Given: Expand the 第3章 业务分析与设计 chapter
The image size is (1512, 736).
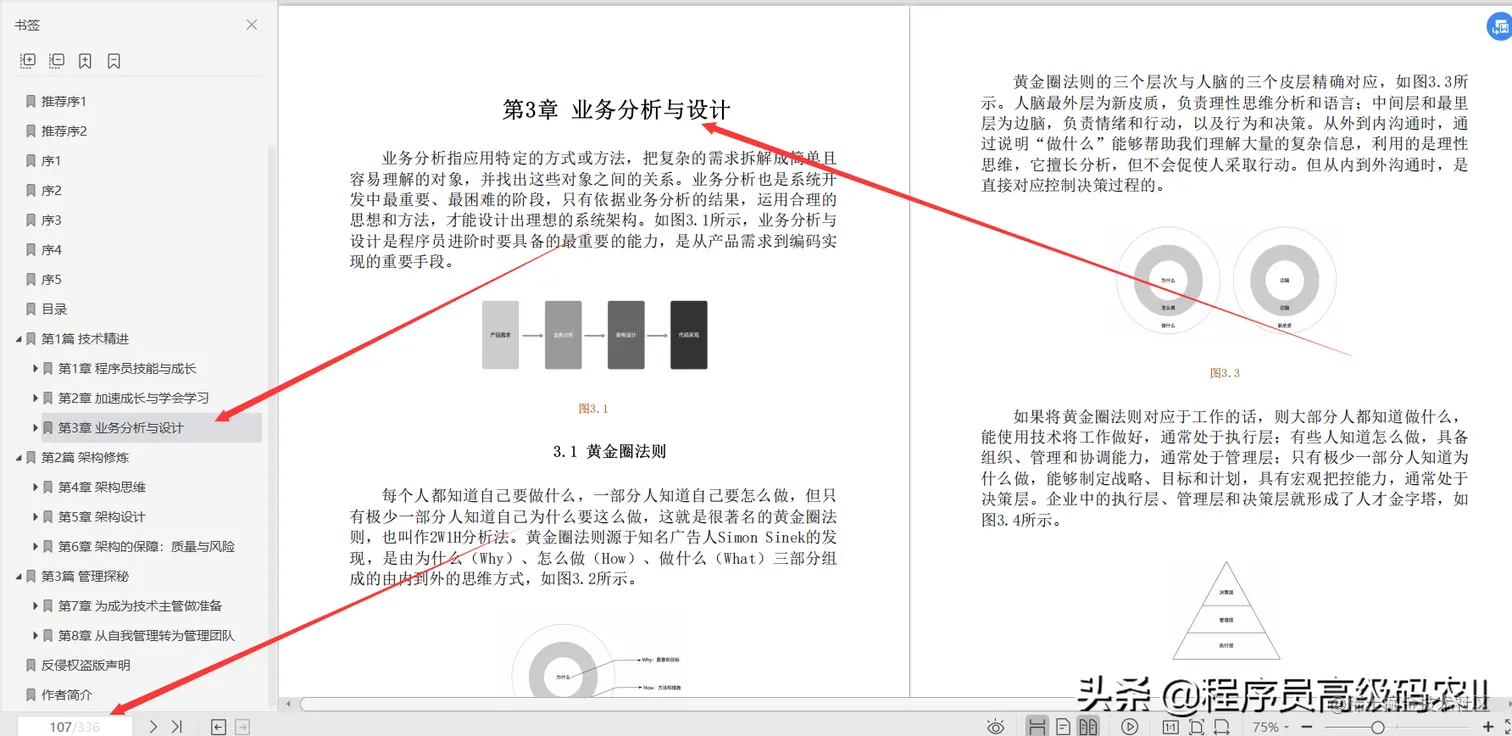Looking at the screenshot, I should click(36, 427).
